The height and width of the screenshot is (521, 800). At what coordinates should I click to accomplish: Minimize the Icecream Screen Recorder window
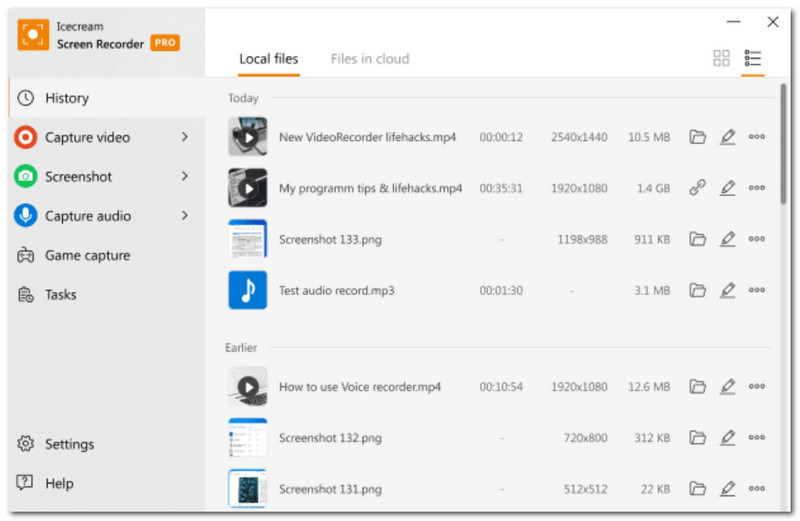click(733, 21)
